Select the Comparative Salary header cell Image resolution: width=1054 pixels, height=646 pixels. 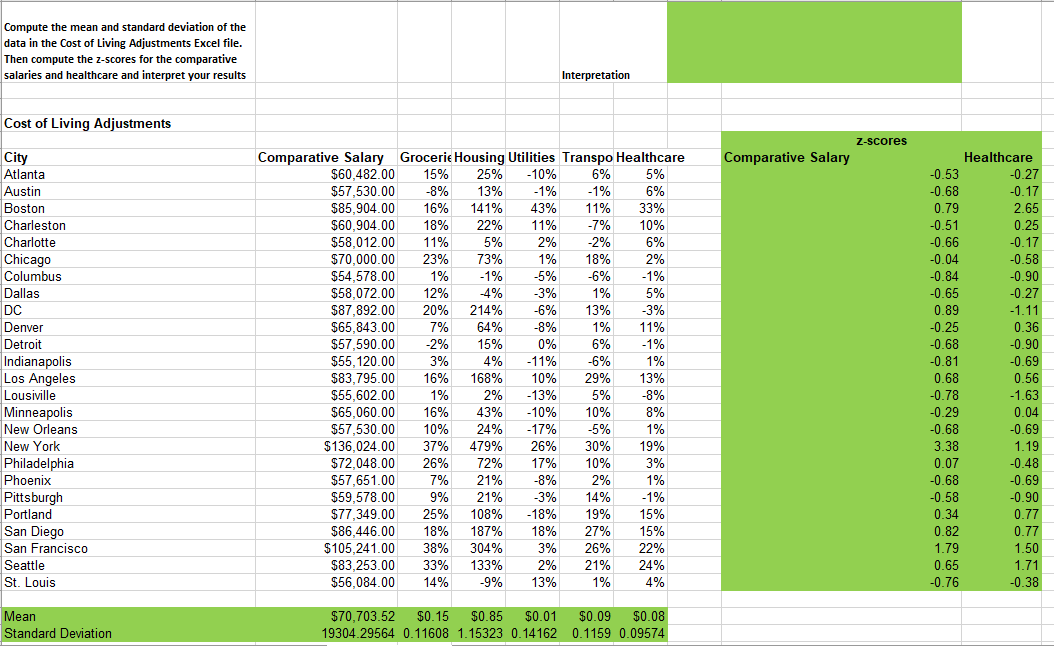tap(320, 157)
